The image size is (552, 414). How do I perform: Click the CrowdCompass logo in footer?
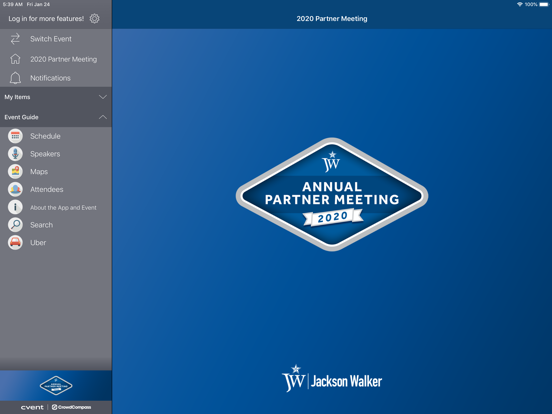[x=71, y=407]
